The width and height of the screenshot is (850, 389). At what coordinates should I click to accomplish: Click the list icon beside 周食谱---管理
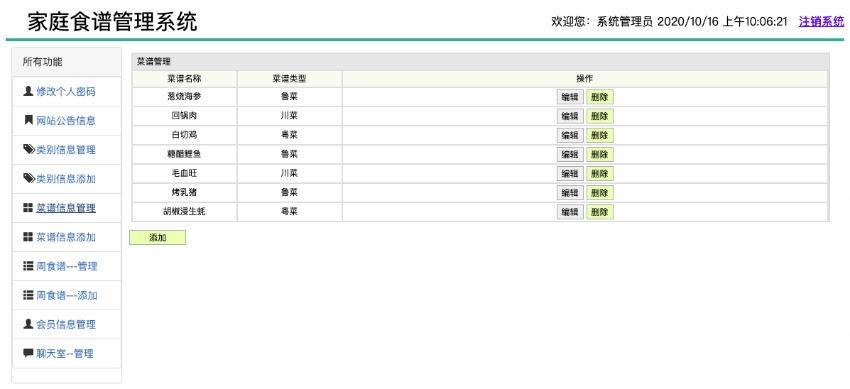28,266
